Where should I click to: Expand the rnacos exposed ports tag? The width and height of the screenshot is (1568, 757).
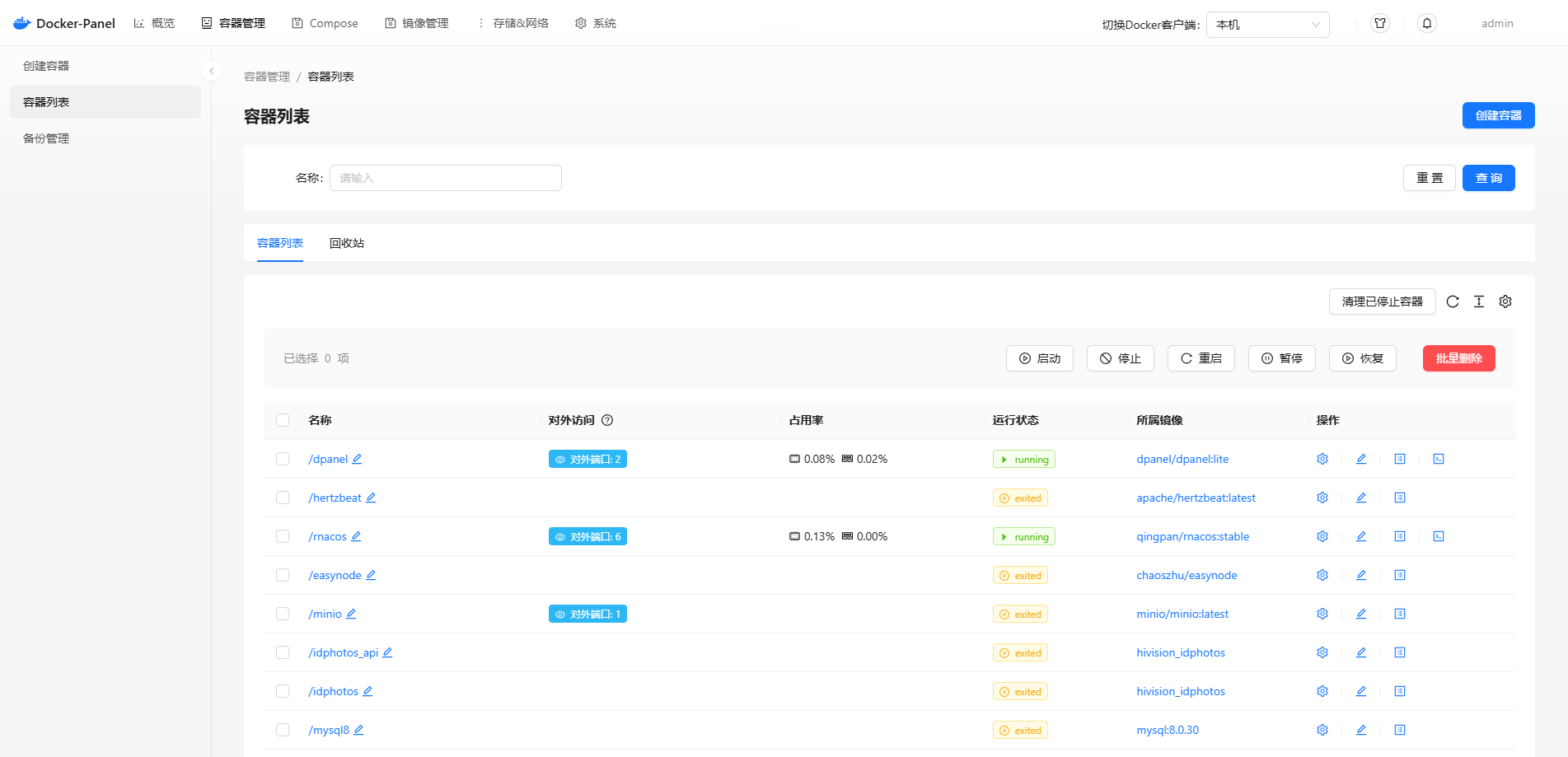click(587, 536)
